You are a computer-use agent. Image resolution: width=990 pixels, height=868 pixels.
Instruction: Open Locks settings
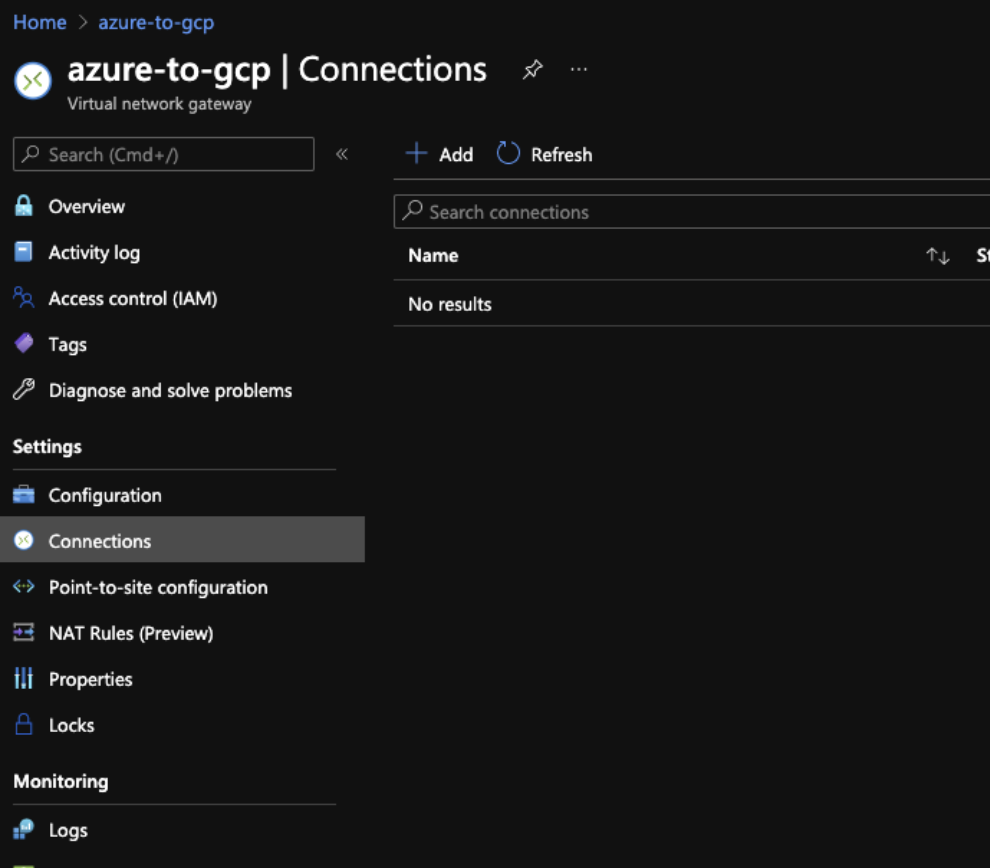tap(71, 725)
